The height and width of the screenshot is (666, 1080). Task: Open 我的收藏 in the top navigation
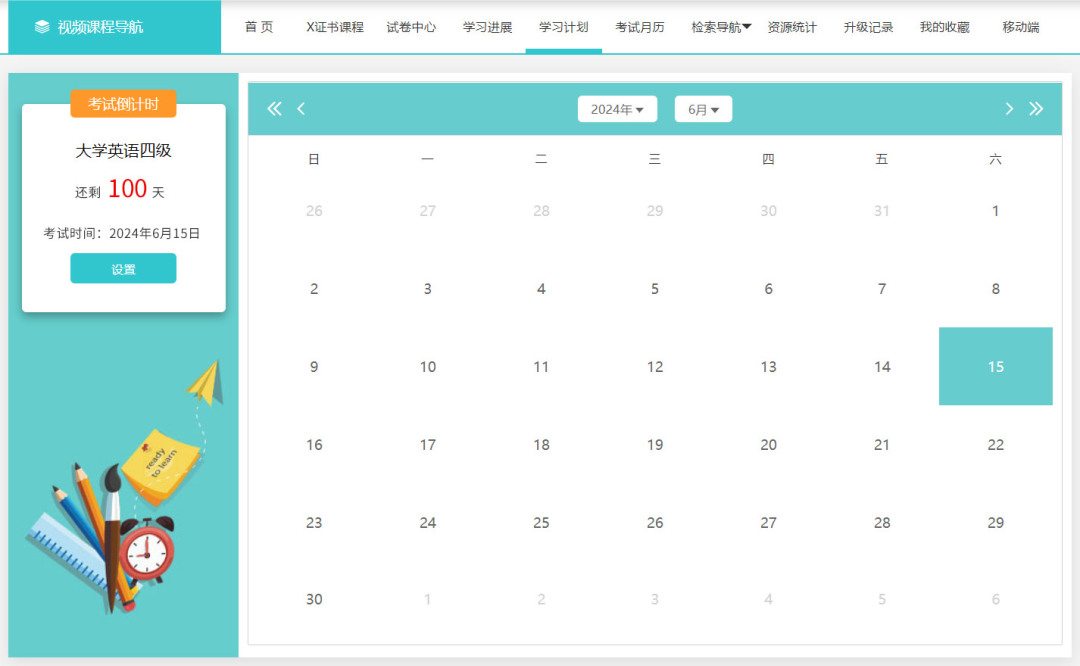[x=944, y=27]
